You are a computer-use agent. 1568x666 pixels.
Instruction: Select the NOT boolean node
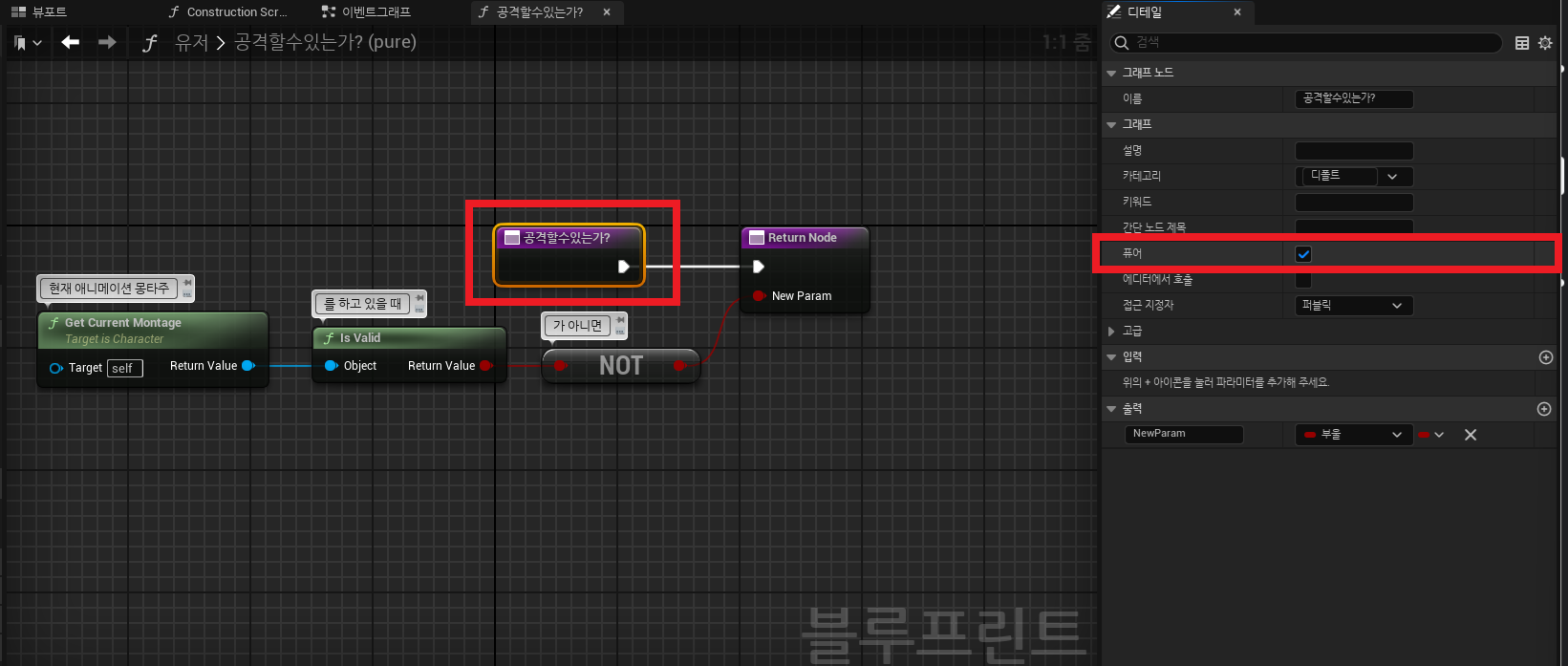pyautogui.click(x=621, y=365)
